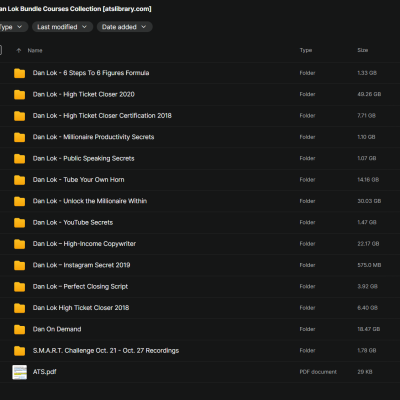Click the 575.0 MB size value
The image size is (400, 400).
369,265
